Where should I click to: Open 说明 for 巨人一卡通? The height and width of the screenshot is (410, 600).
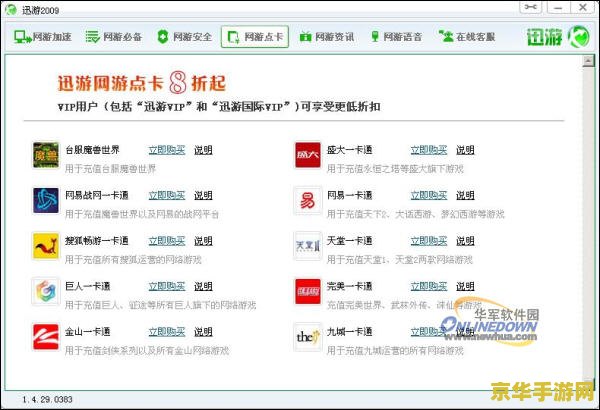[203, 286]
